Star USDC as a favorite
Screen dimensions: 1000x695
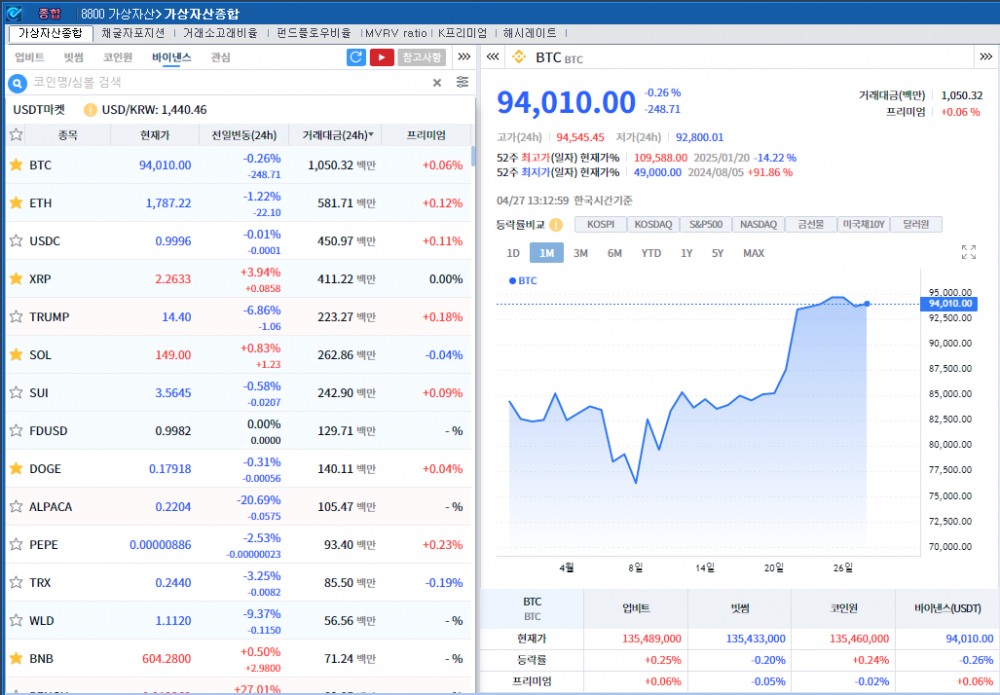[18, 241]
